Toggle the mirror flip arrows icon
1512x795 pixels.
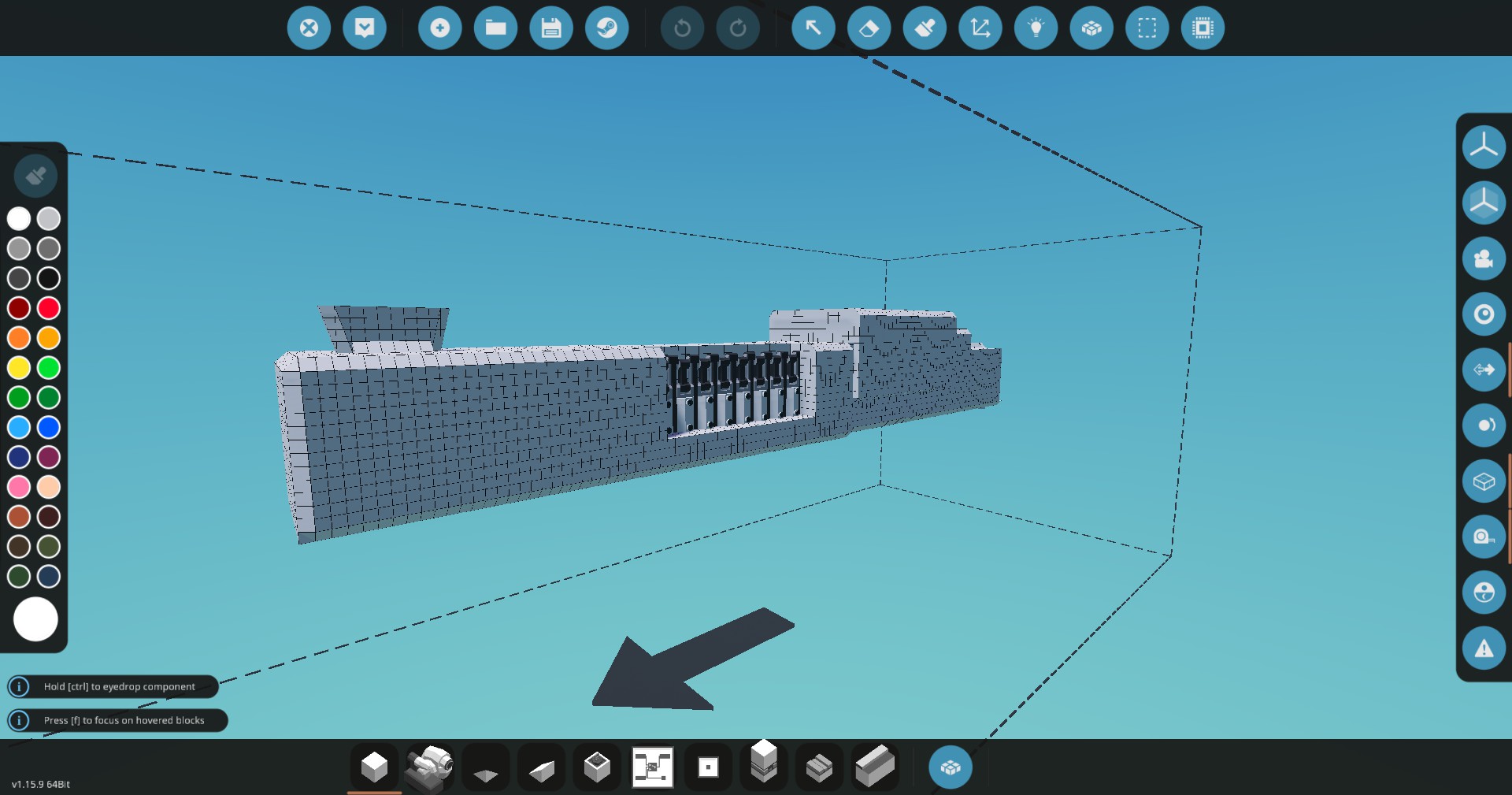coord(1484,370)
